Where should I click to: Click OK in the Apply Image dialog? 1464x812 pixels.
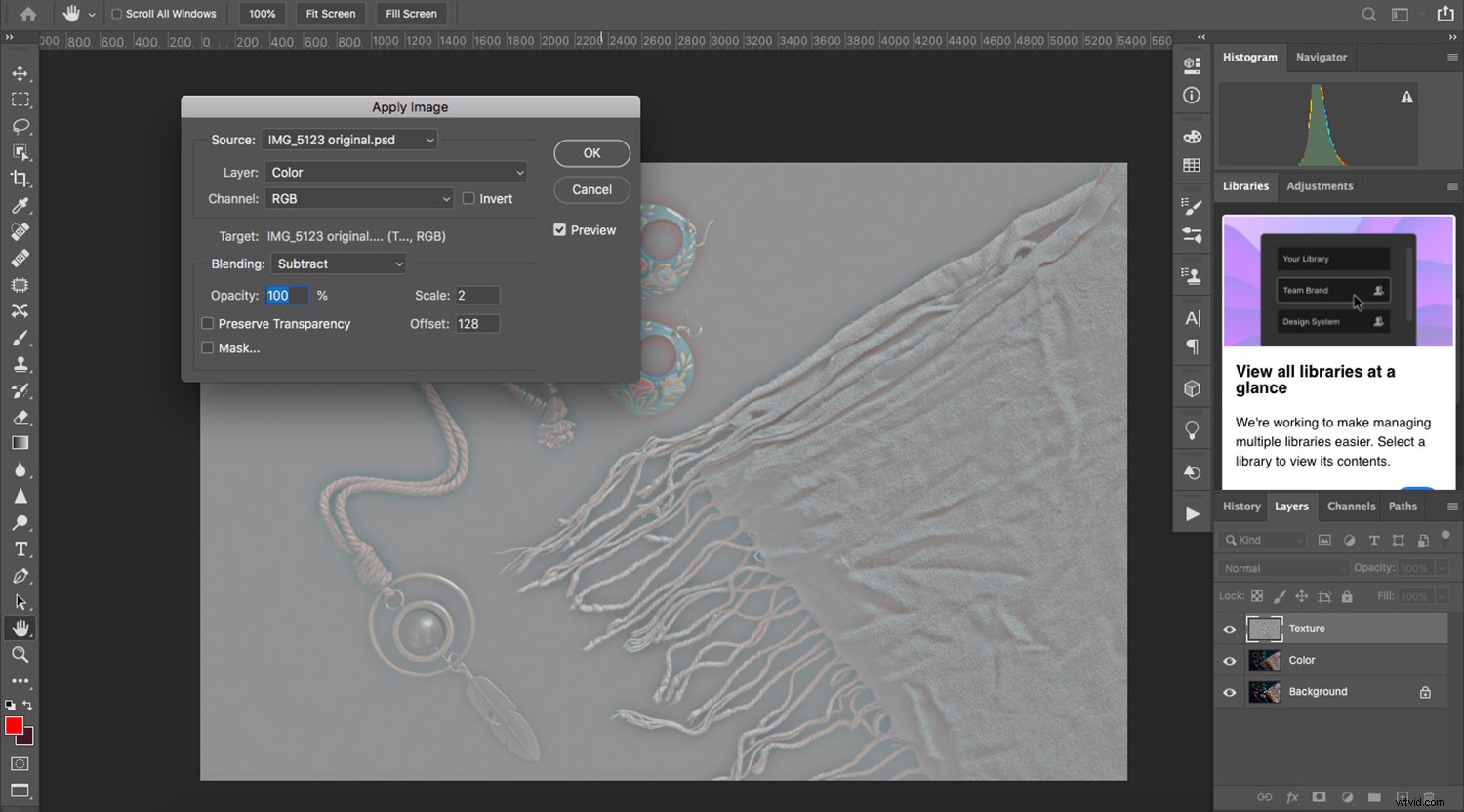[591, 153]
